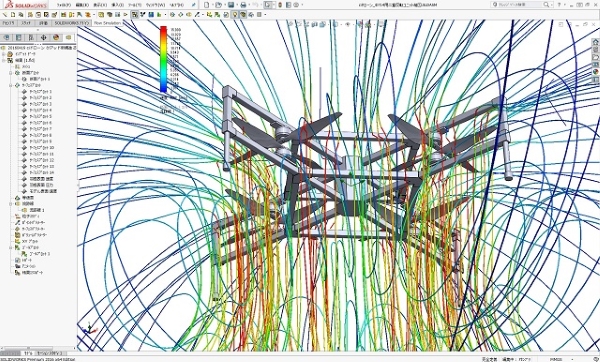Open the Appearances color ball in right task pane
Viewport: 600px width, 362px height.
coord(595,72)
